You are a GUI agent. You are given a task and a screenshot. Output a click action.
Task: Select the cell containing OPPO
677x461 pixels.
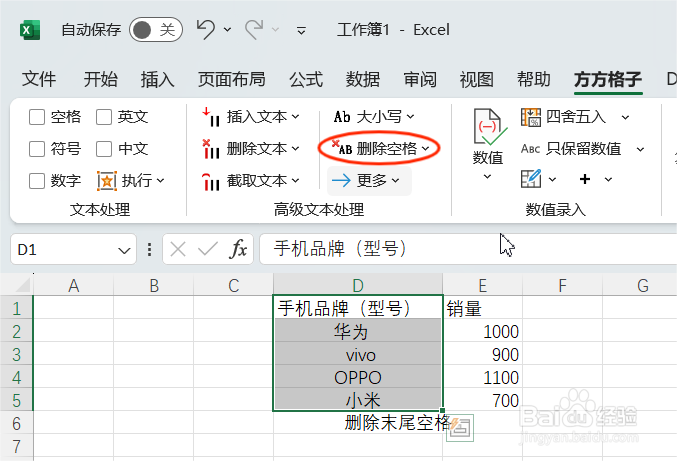[x=358, y=377]
